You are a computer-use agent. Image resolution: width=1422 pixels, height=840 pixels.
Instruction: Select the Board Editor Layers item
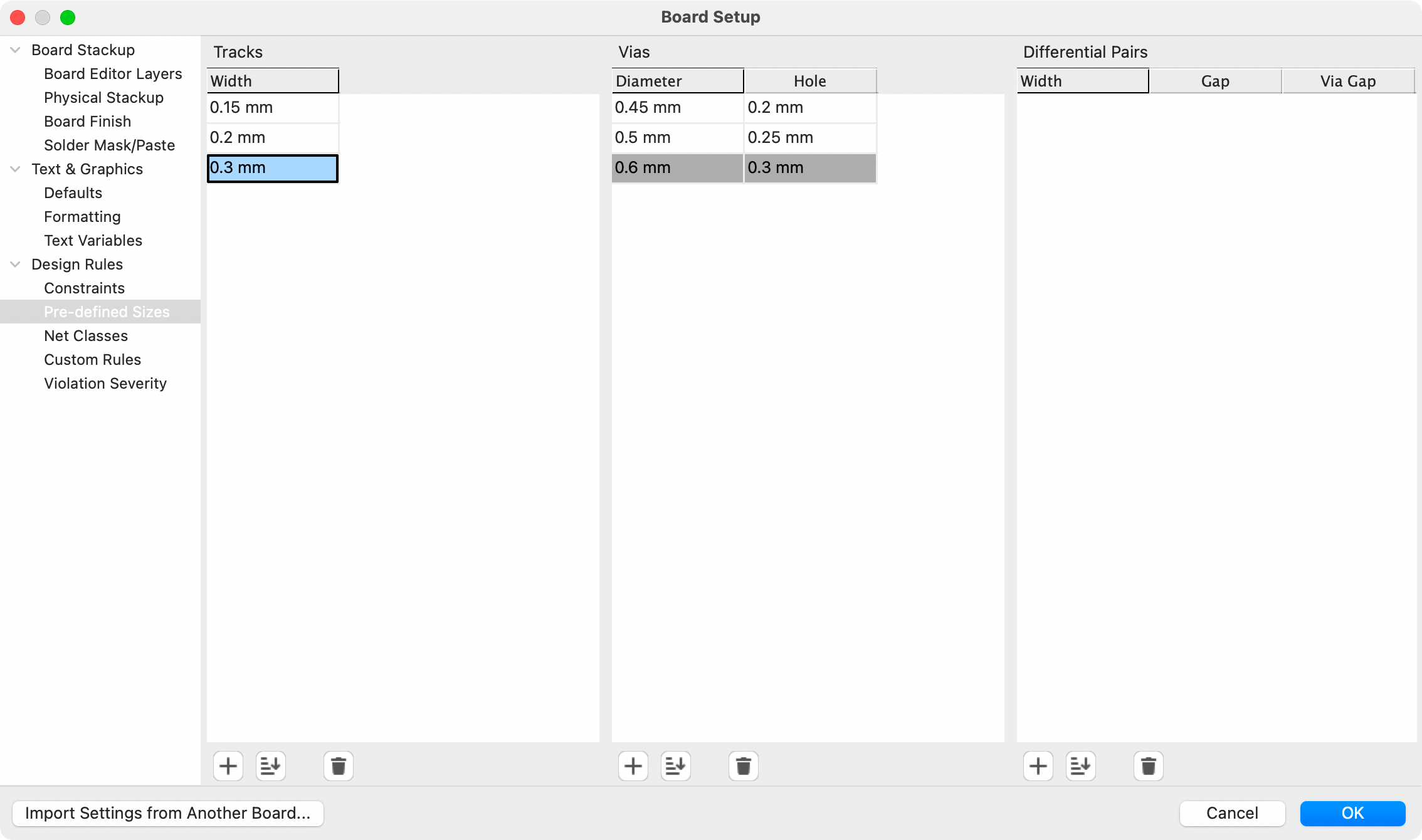[113, 73]
